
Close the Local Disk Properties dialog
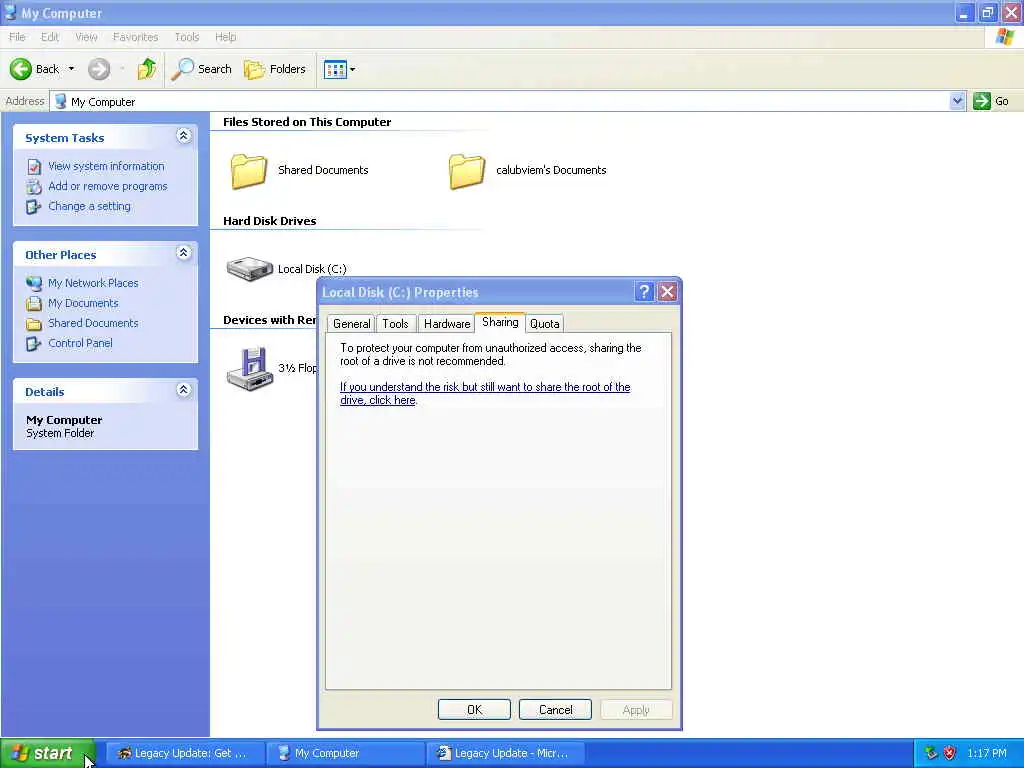pos(667,292)
